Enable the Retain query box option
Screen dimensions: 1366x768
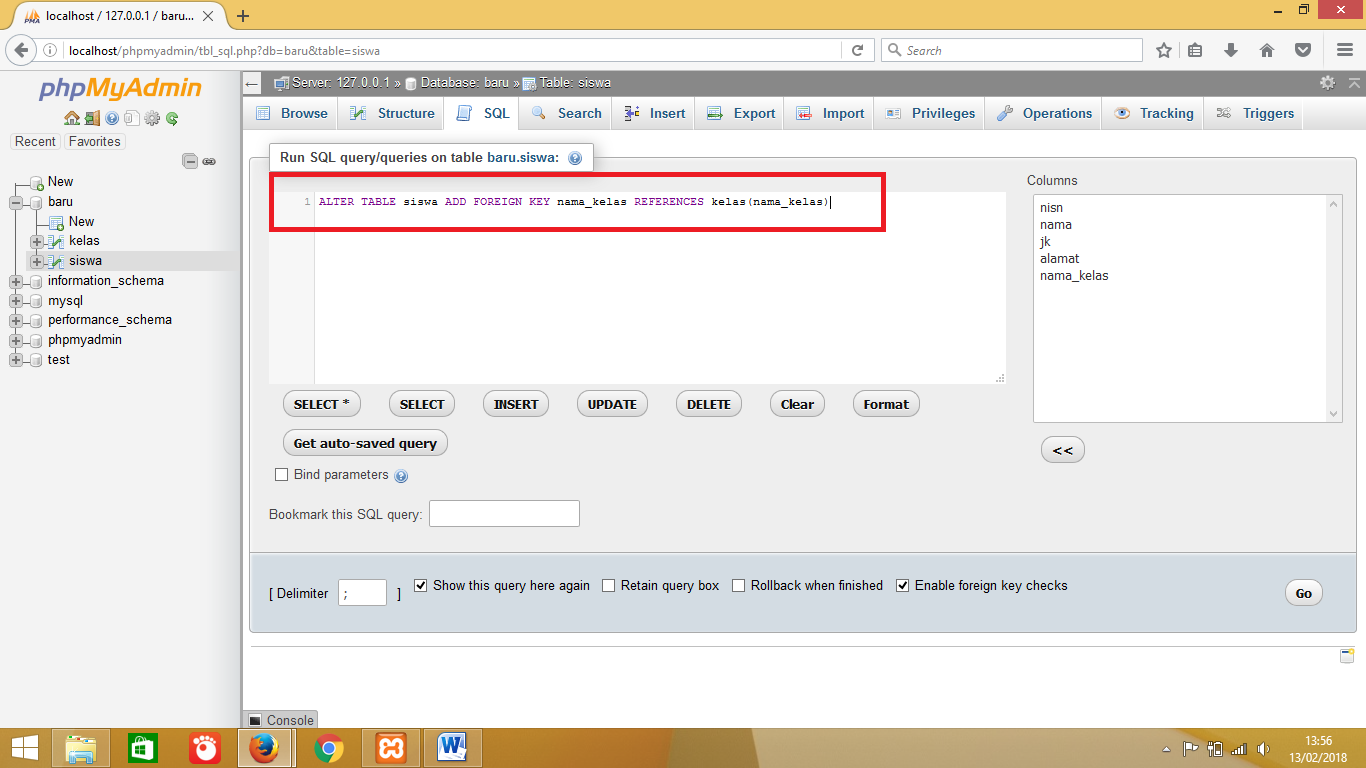tap(608, 585)
